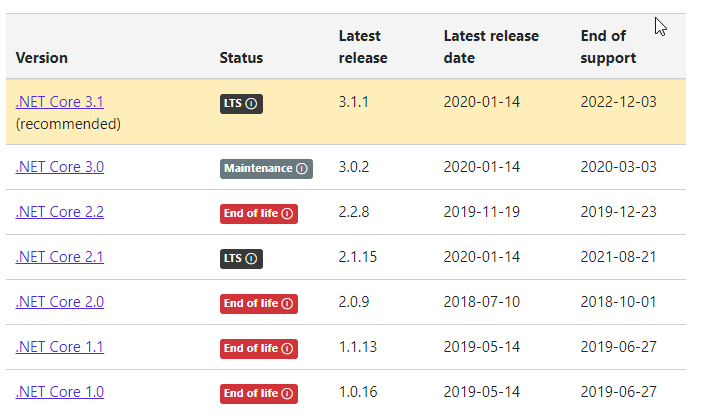Select the latest release value 2.1.15

point(358,257)
